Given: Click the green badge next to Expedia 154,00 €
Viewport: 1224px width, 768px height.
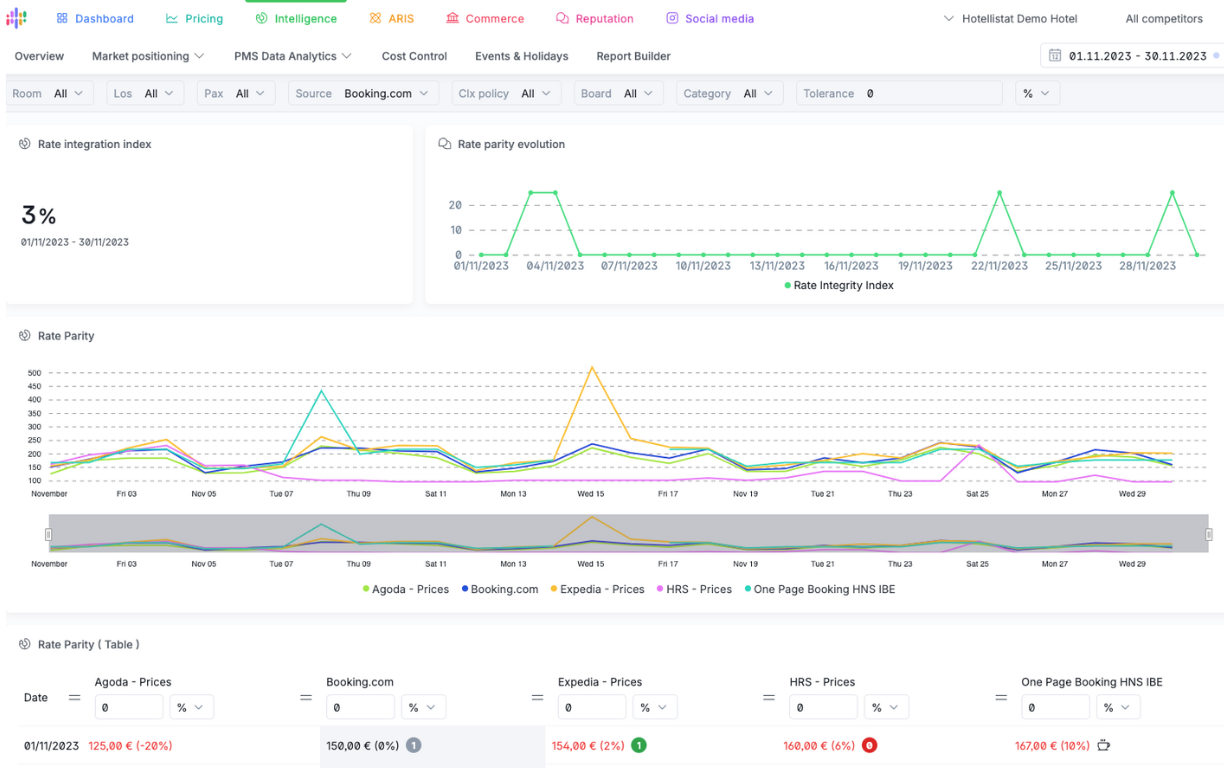Looking at the screenshot, I should pos(638,745).
